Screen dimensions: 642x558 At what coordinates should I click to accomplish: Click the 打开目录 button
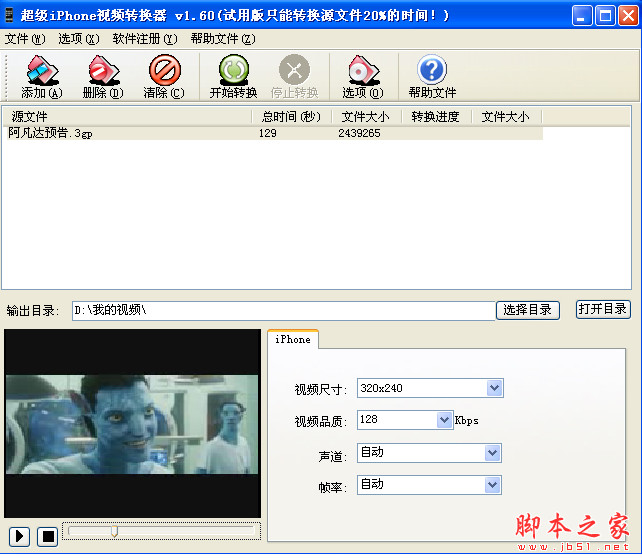(603, 309)
